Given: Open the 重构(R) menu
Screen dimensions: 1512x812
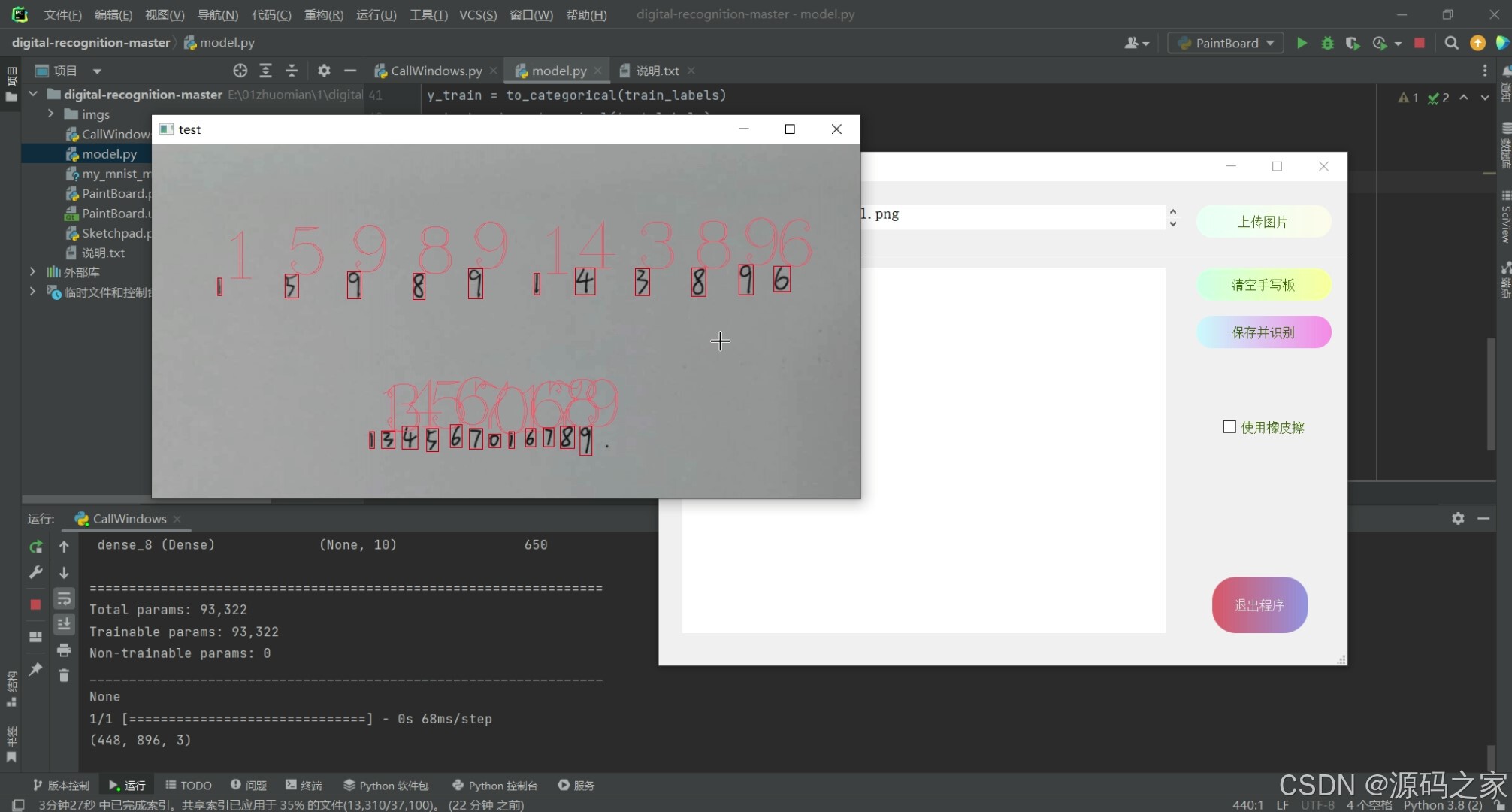Looking at the screenshot, I should 323,14.
